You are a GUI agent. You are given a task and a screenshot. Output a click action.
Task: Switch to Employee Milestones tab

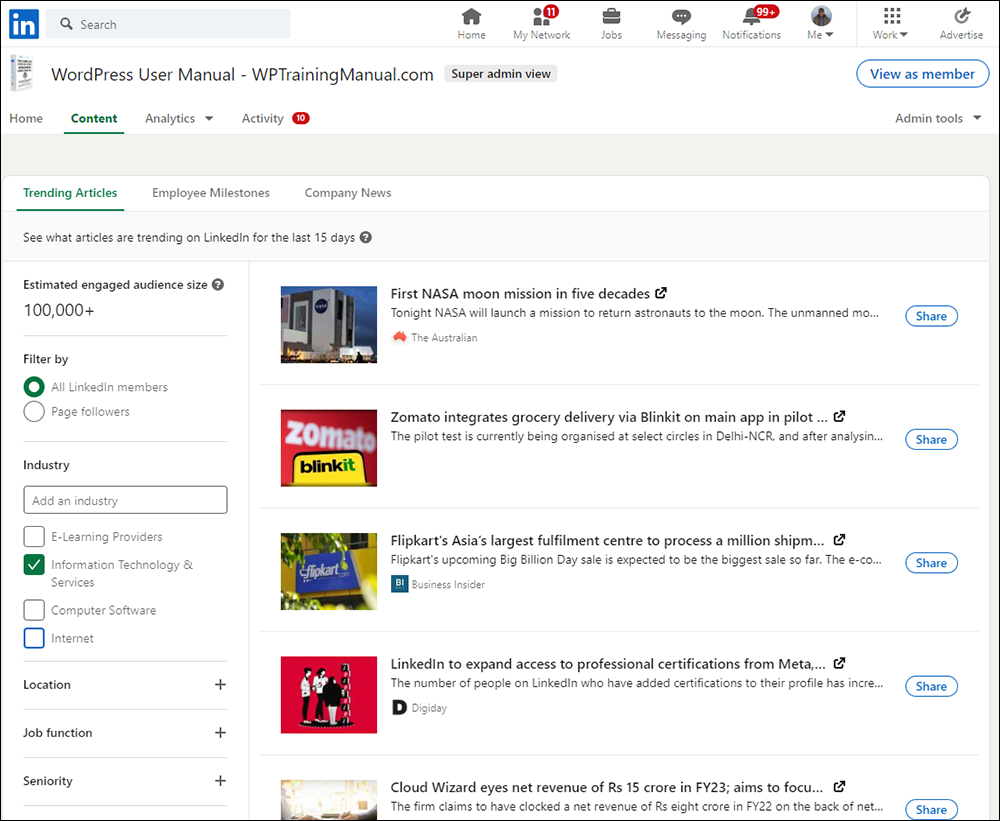210,193
